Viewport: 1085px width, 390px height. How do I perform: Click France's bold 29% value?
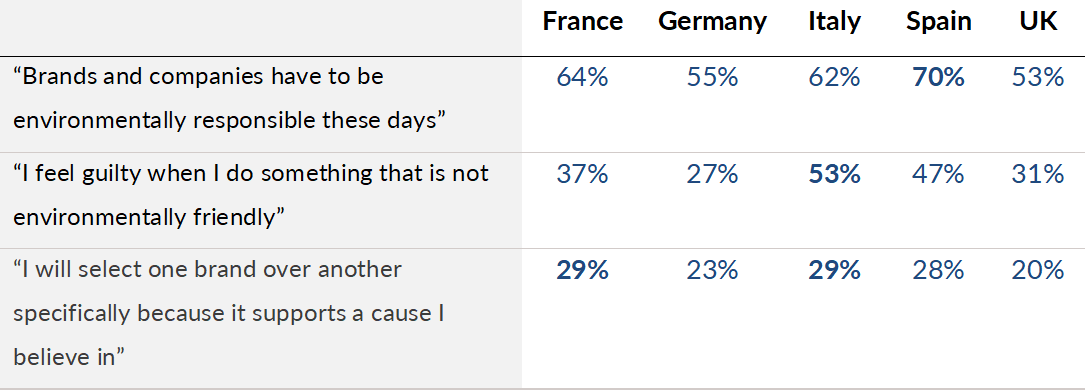(x=583, y=270)
